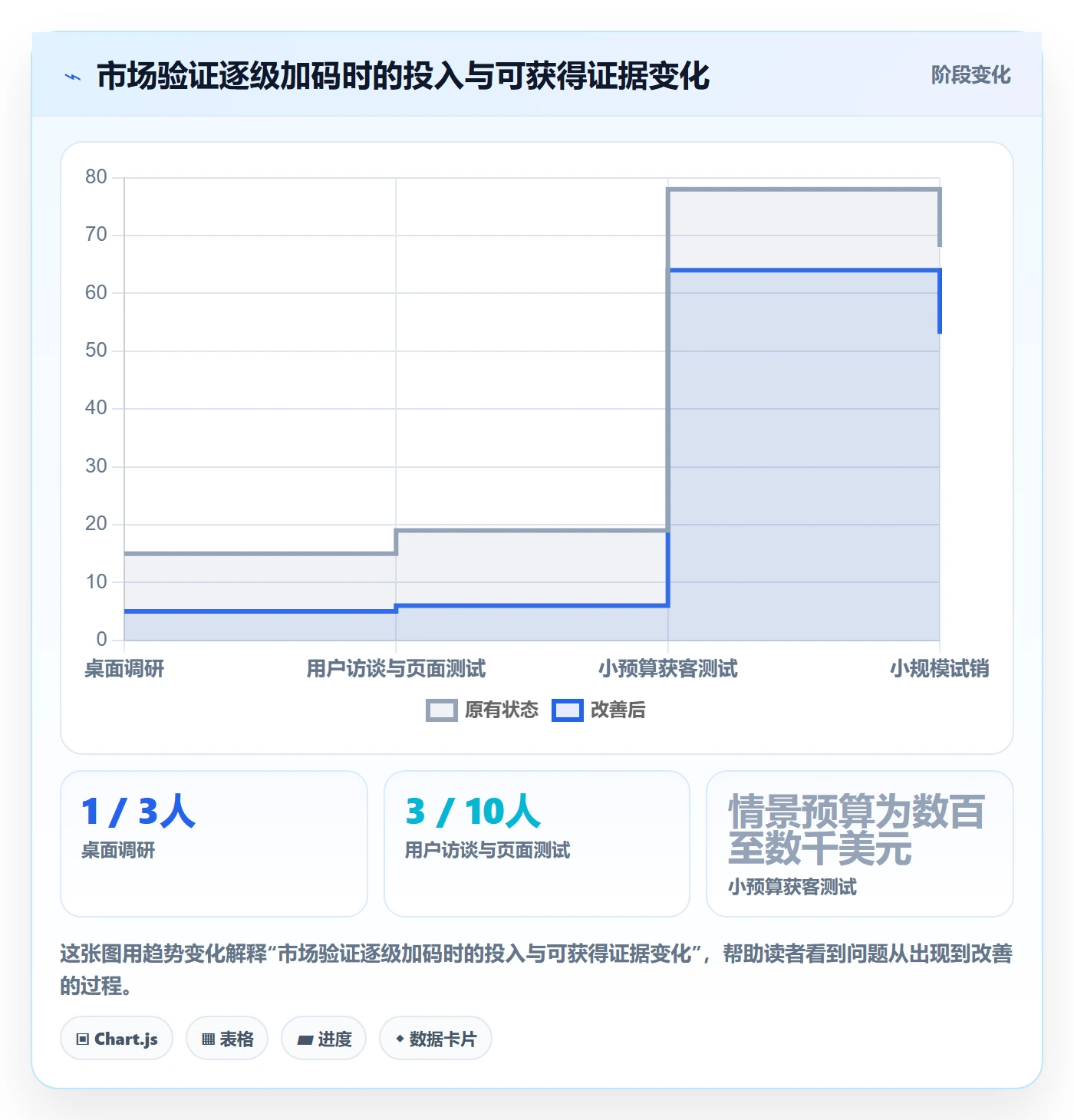Open the 3 / 10人 用户访谈与页面测试 card
This screenshot has width=1074, height=1120.
point(537,844)
